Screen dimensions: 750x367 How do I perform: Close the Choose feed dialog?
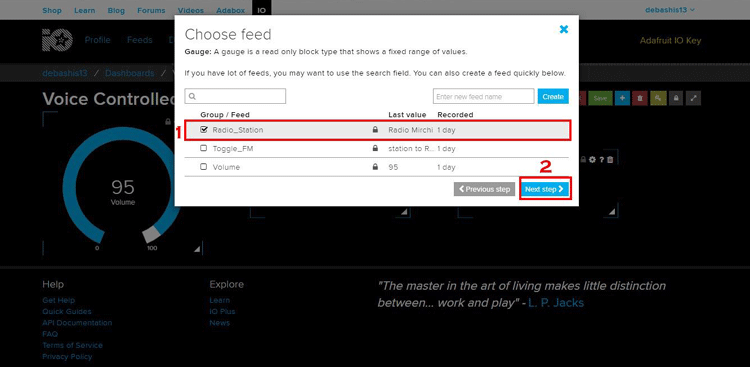pos(564,29)
